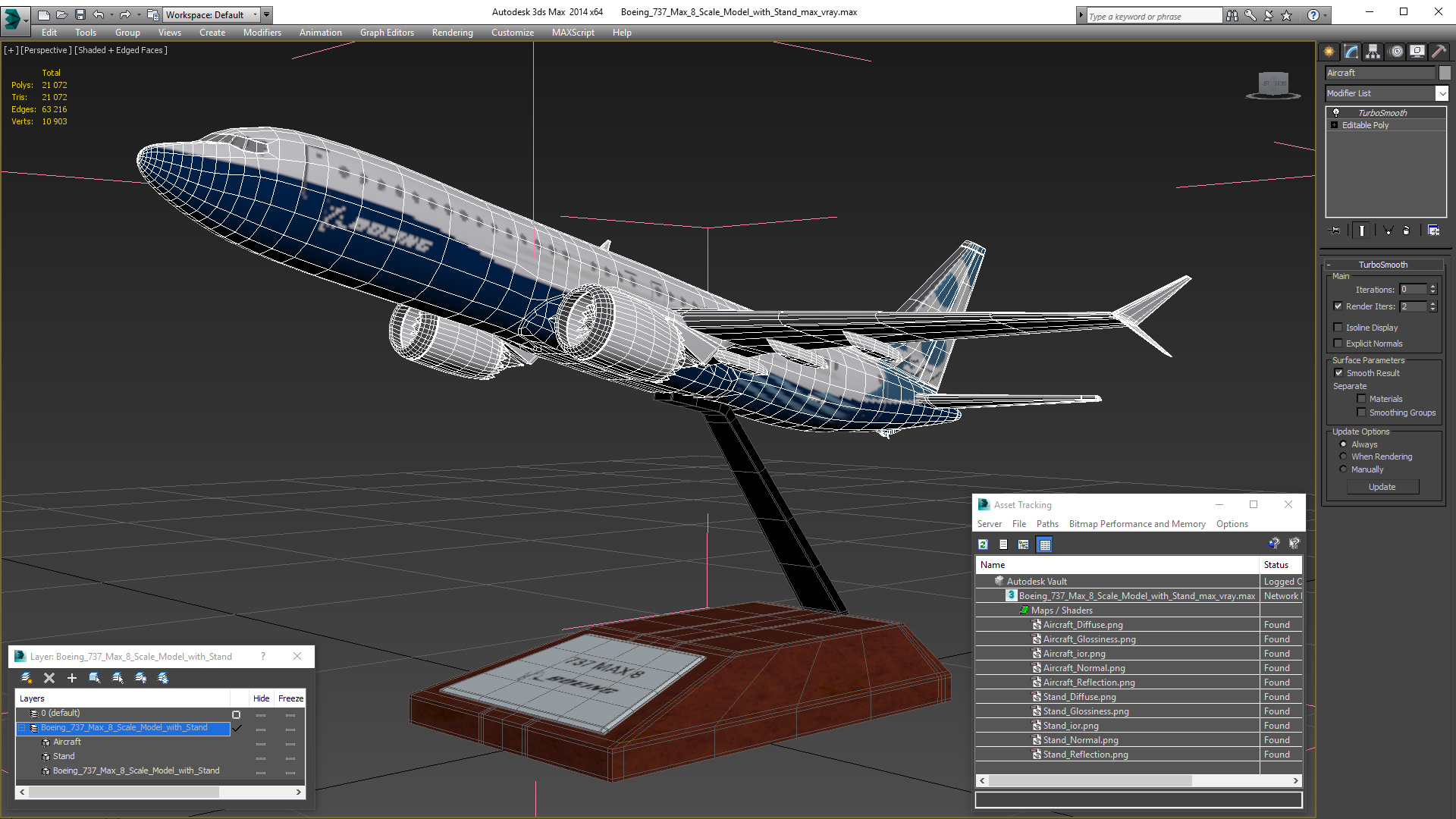
Task: Switch to the Modify command panel tab
Action: click(x=1351, y=52)
